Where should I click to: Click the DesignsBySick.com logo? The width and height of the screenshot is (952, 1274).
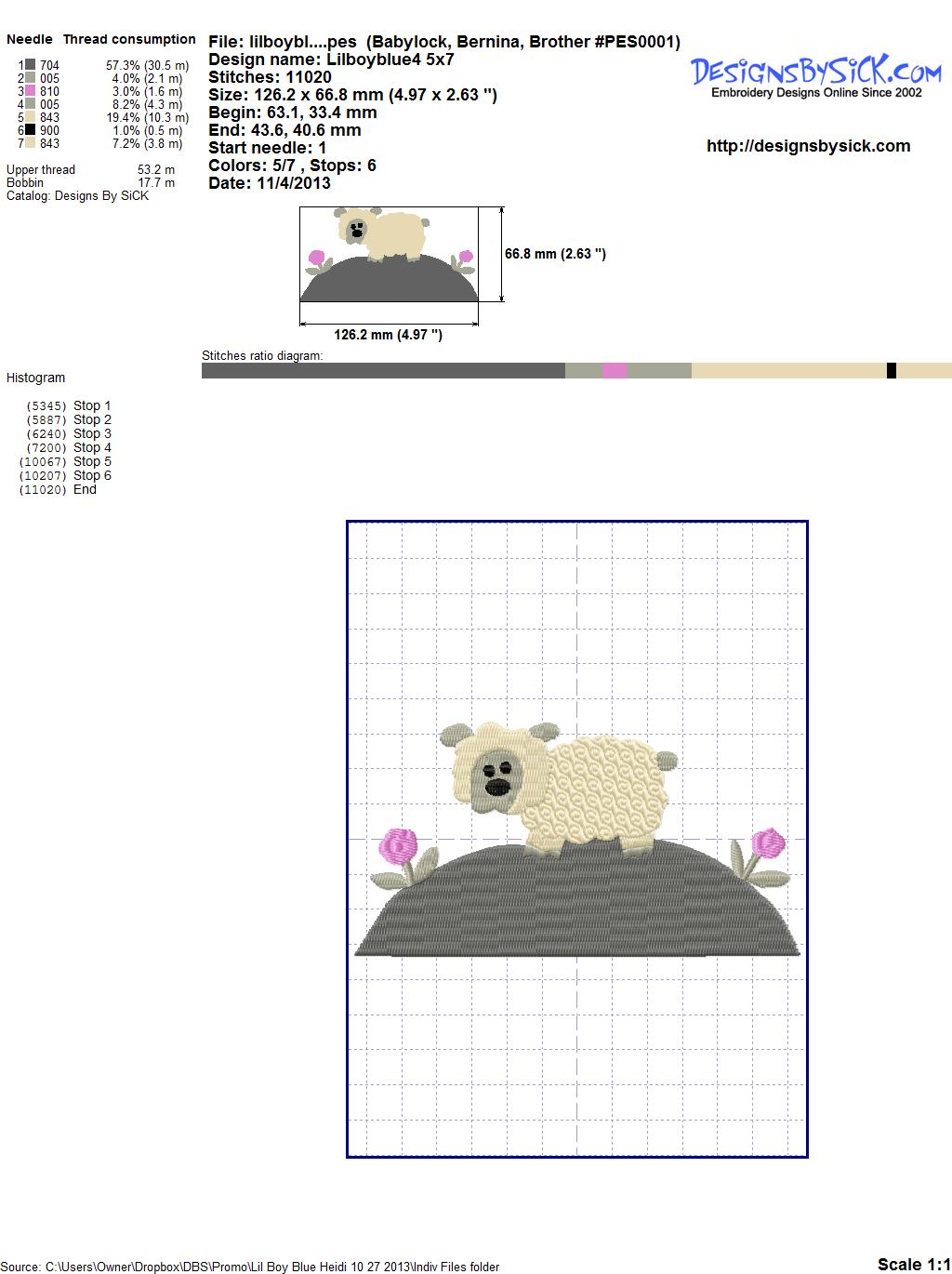815,74
